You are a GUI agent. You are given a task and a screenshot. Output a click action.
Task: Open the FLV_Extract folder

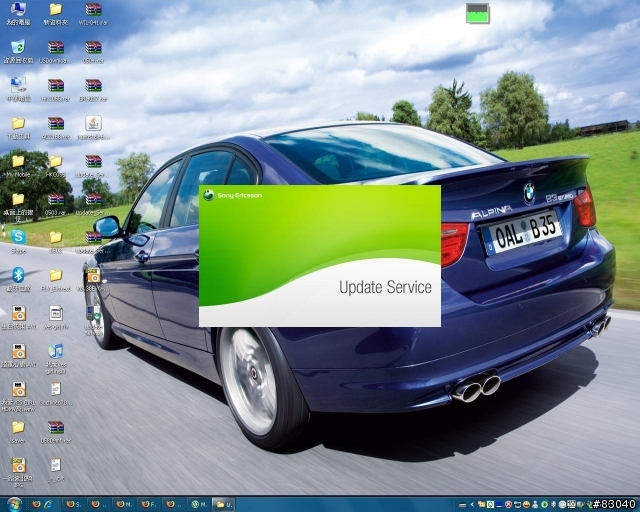tap(56, 280)
